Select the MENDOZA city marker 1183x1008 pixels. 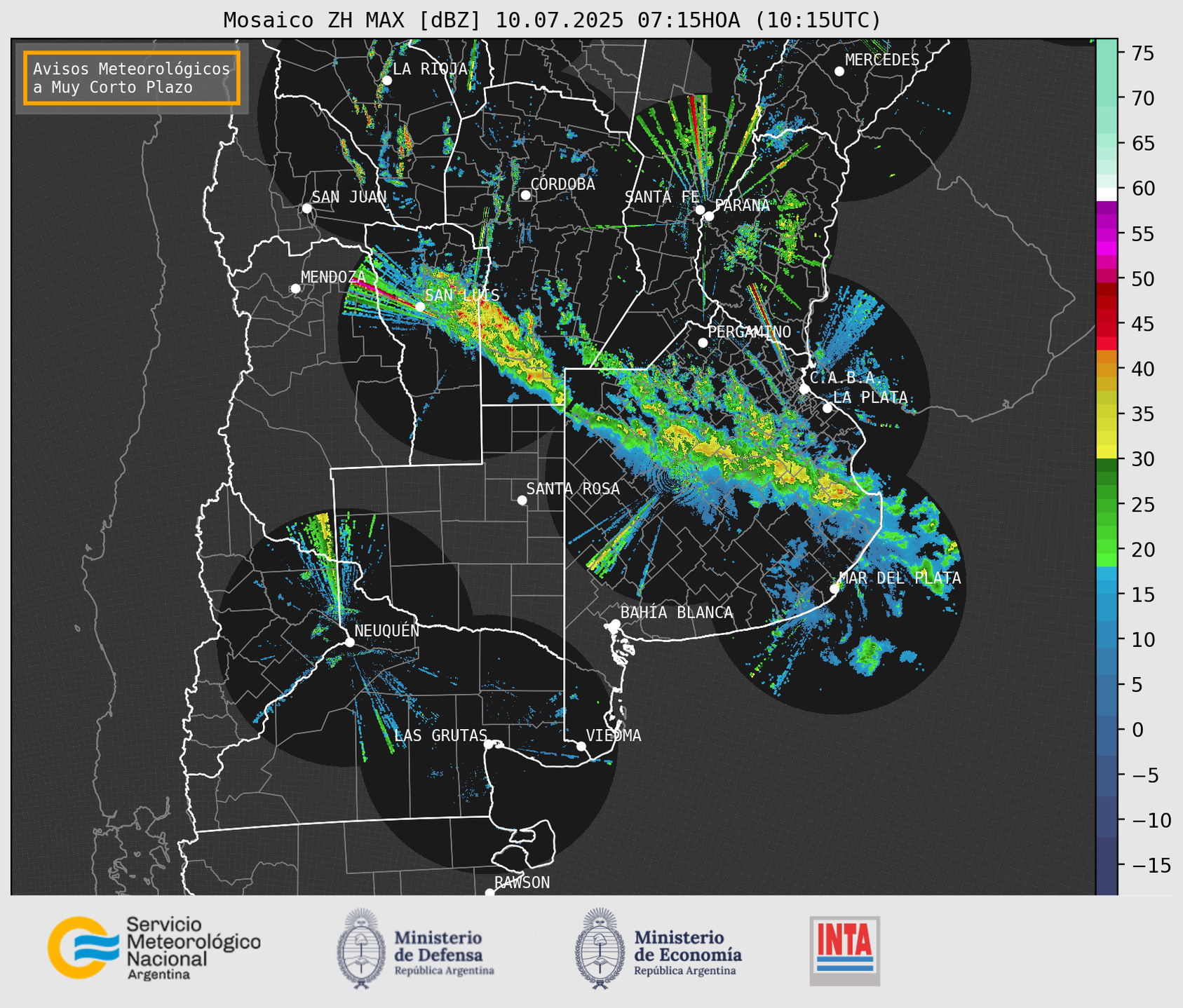pos(296,289)
